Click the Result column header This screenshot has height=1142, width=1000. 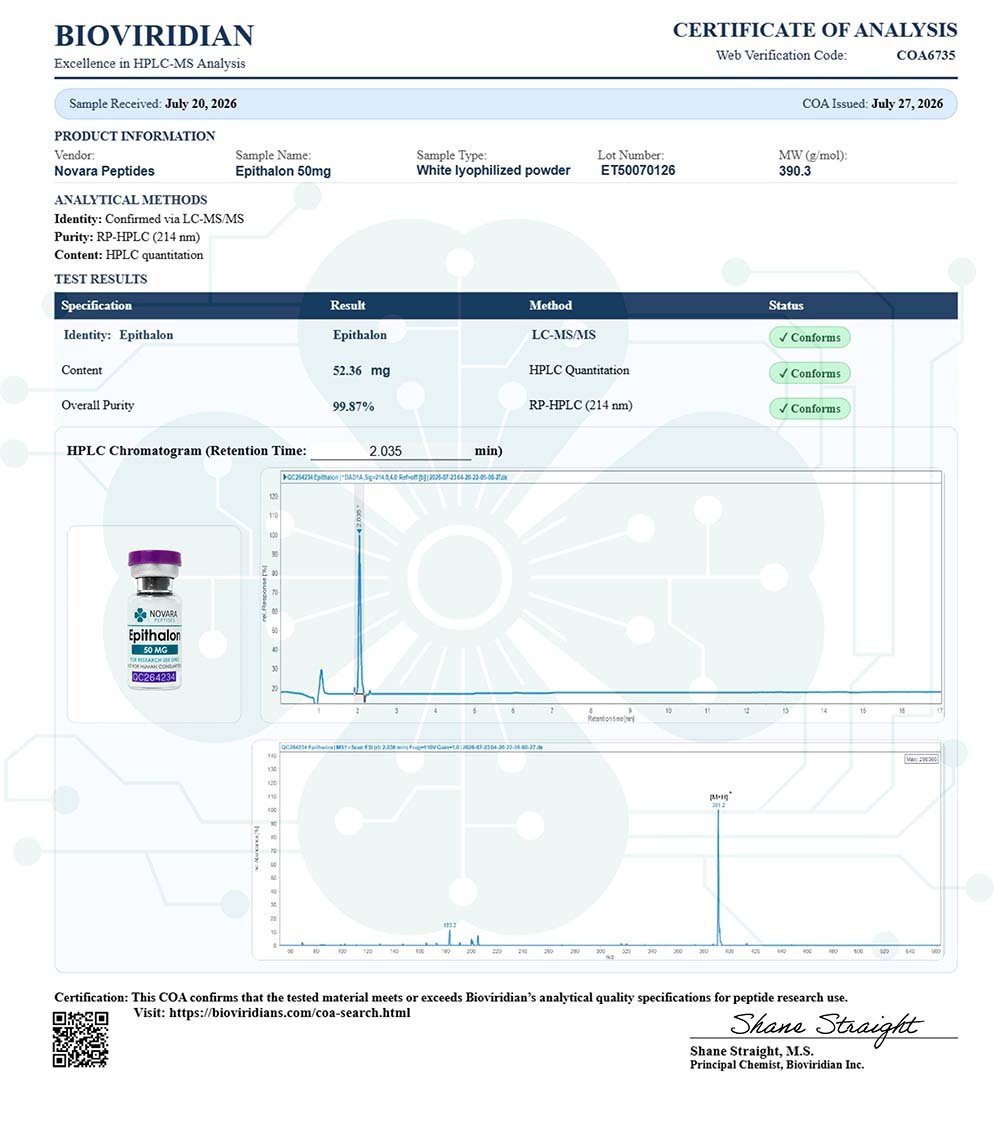(x=347, y=305)
